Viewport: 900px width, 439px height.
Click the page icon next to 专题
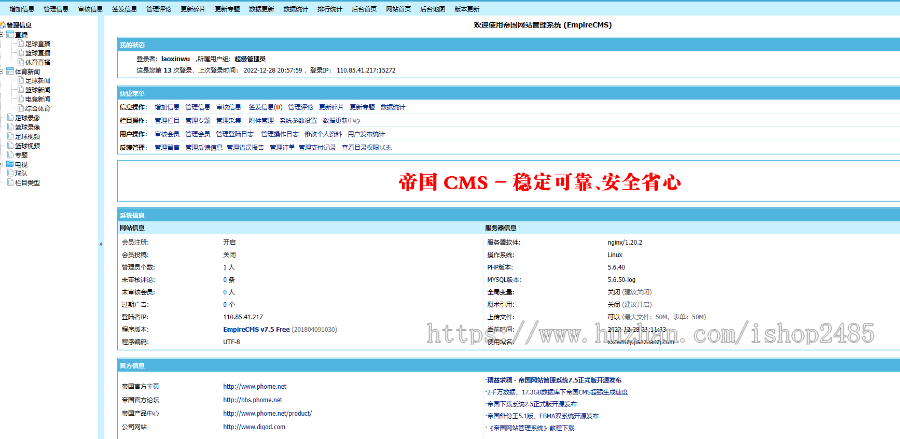pos(10,155)
